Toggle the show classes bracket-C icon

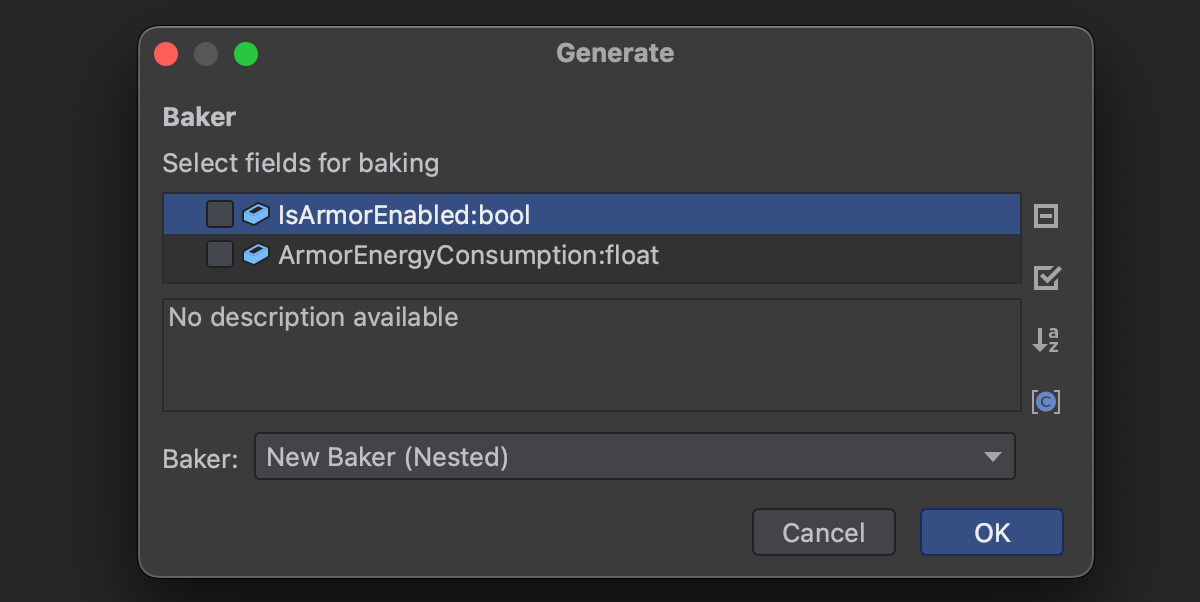pyautogui.click(x=1046, y=402)
